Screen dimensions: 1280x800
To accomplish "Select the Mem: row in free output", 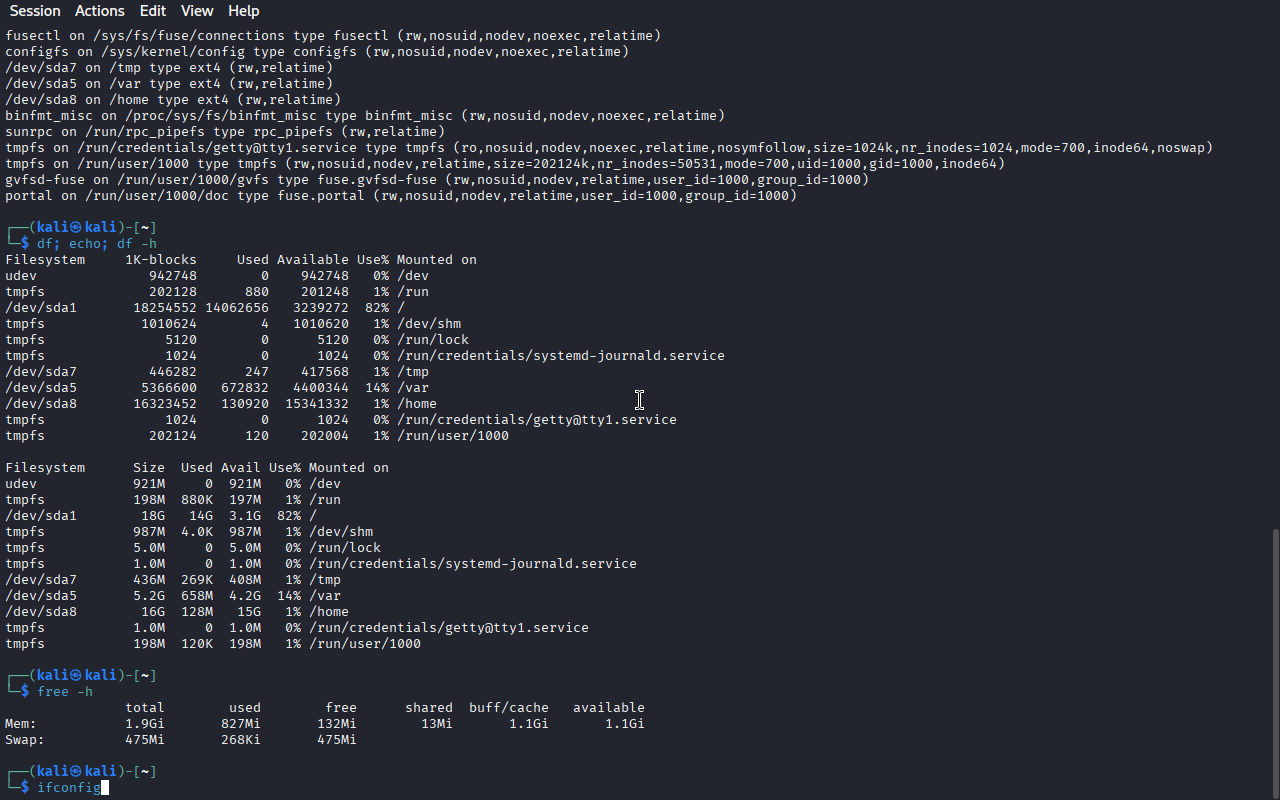I will click(325, 724).
